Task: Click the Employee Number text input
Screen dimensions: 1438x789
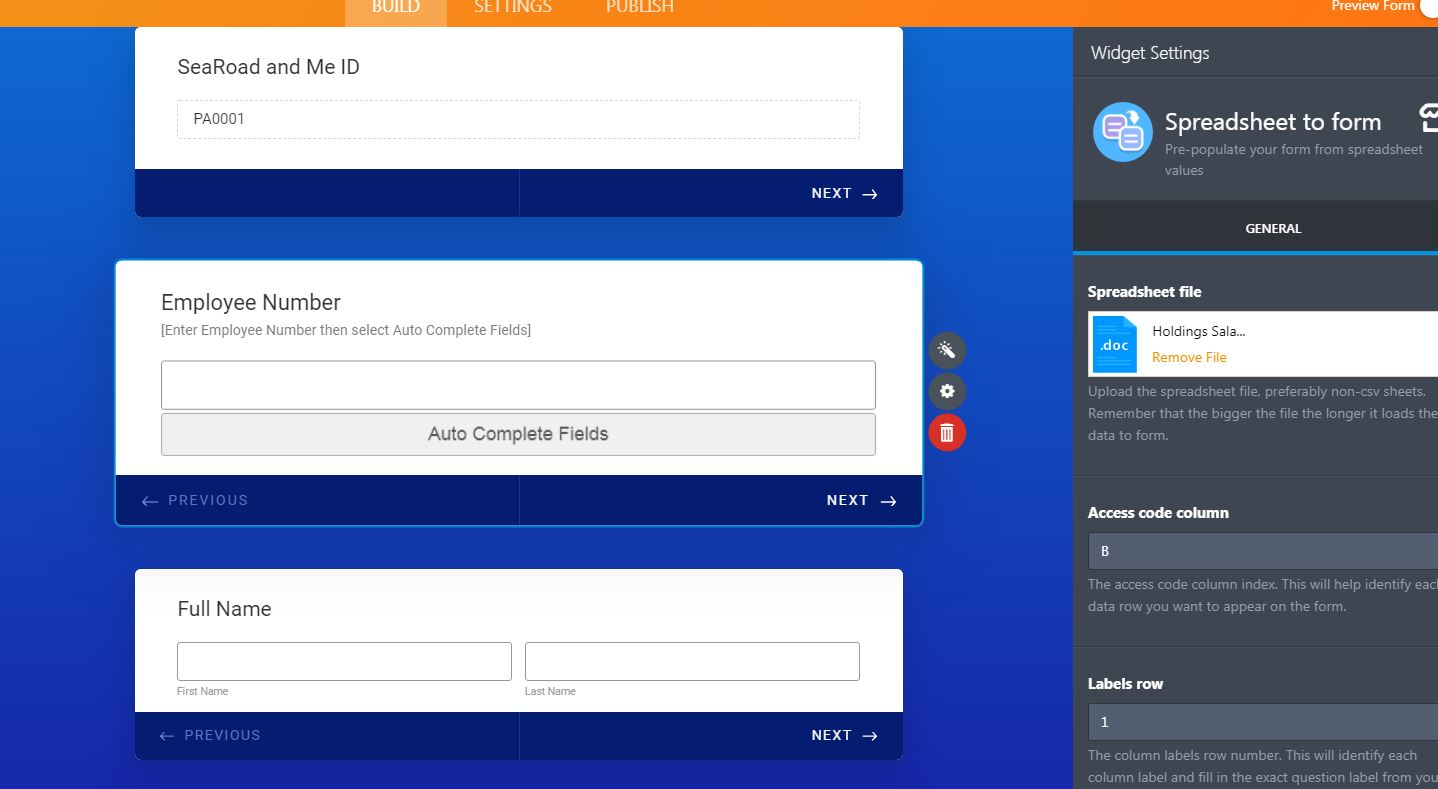Action: pos(518,385)
